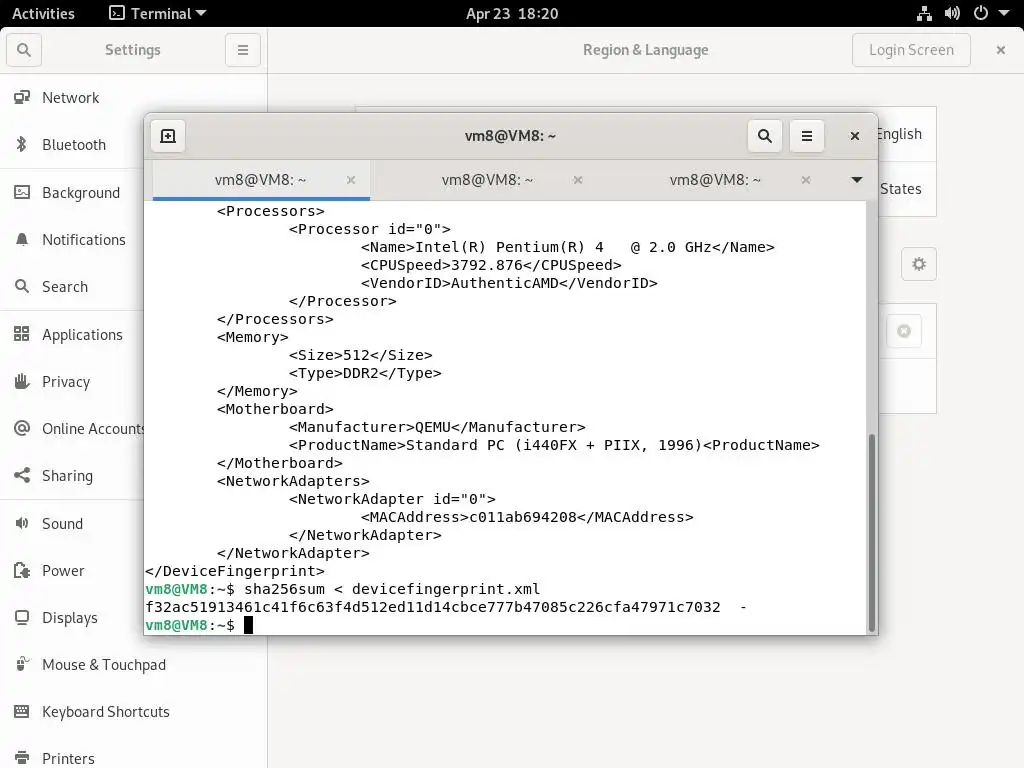1024x768 pixels.
Task: Click the Online Accounts at-sign icon
Action: click(x=22, y=428)
